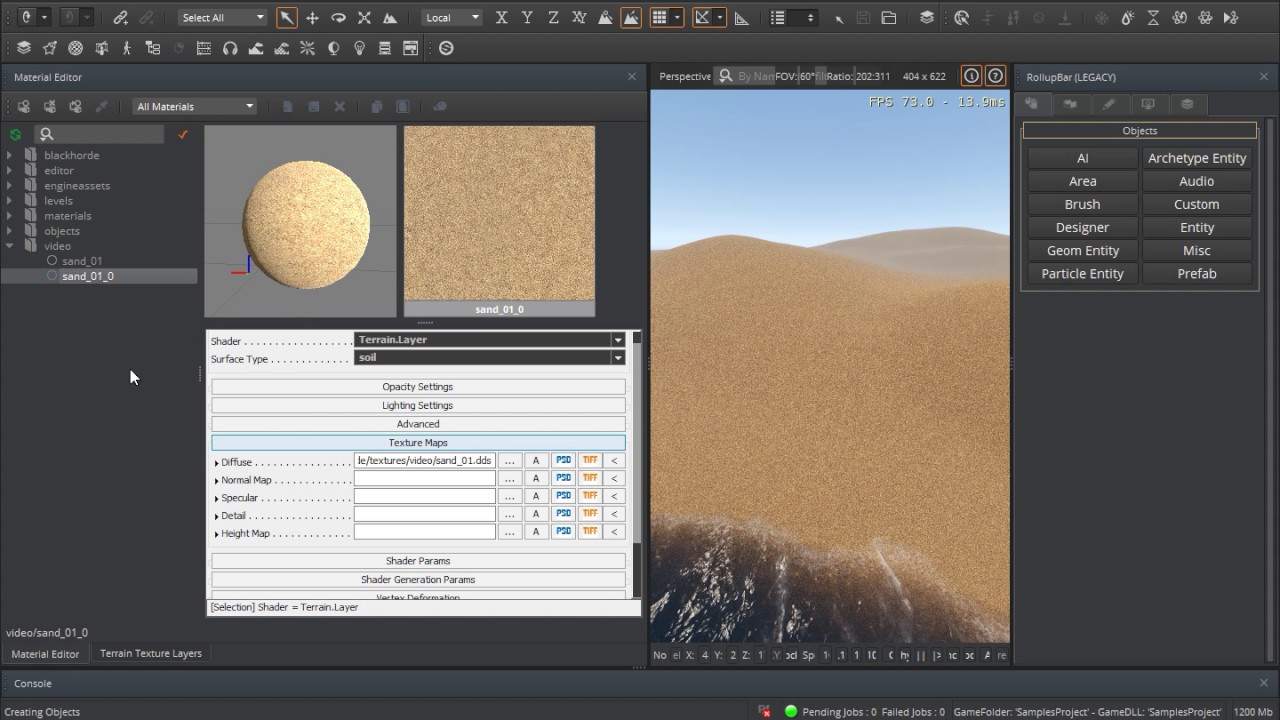Image resolution: width=1280 pixels, height=720 pixels.
Task: Constrain to Z axis
Action: [553, 18]
